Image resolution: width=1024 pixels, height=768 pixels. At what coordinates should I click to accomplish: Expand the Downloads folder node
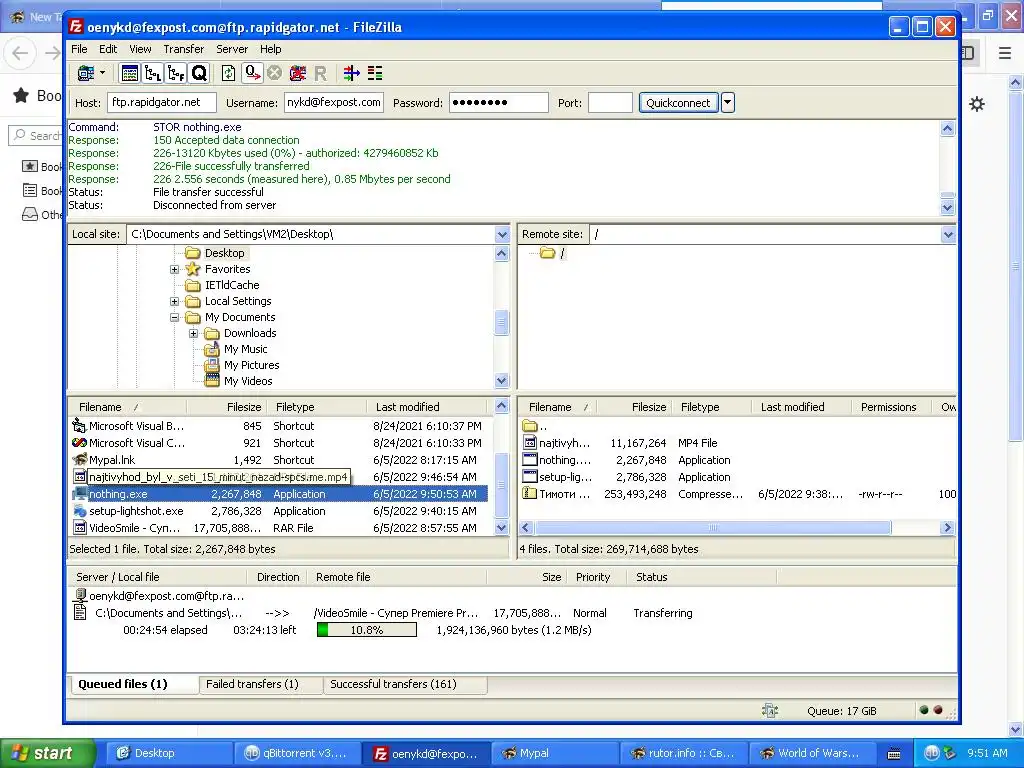pyautogui.click(x=193, y=333)
